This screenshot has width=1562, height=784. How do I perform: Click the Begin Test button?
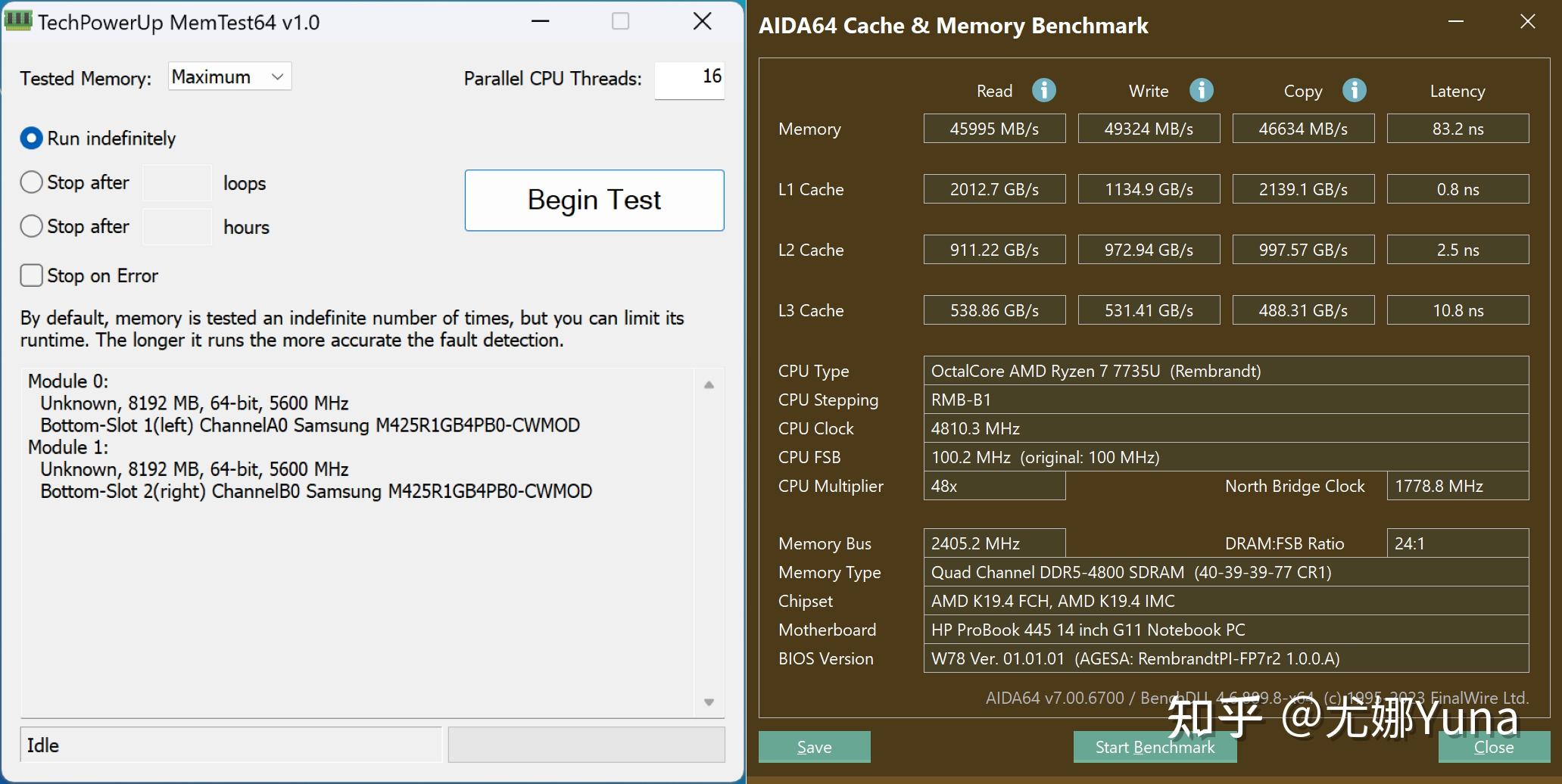[594, 201]
